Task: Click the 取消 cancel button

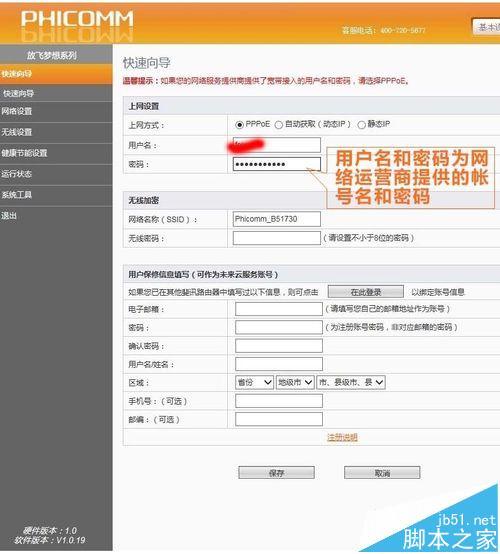Action: click(382, 473)
